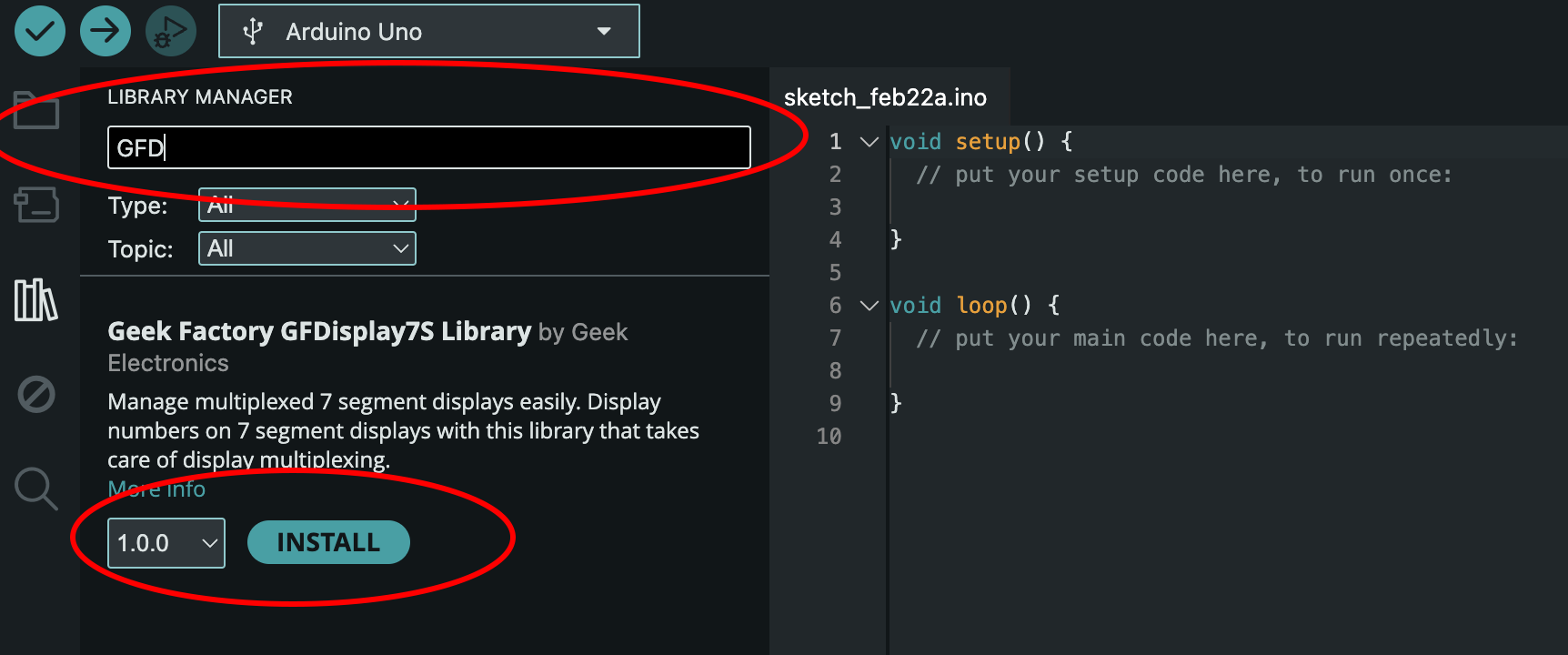Collapse the setup() function fold arrow

869,142
